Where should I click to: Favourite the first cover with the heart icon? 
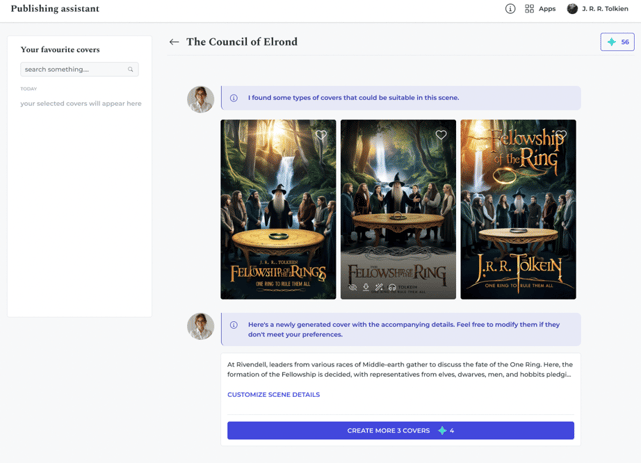pyautogui.click(x=321, y=134)
